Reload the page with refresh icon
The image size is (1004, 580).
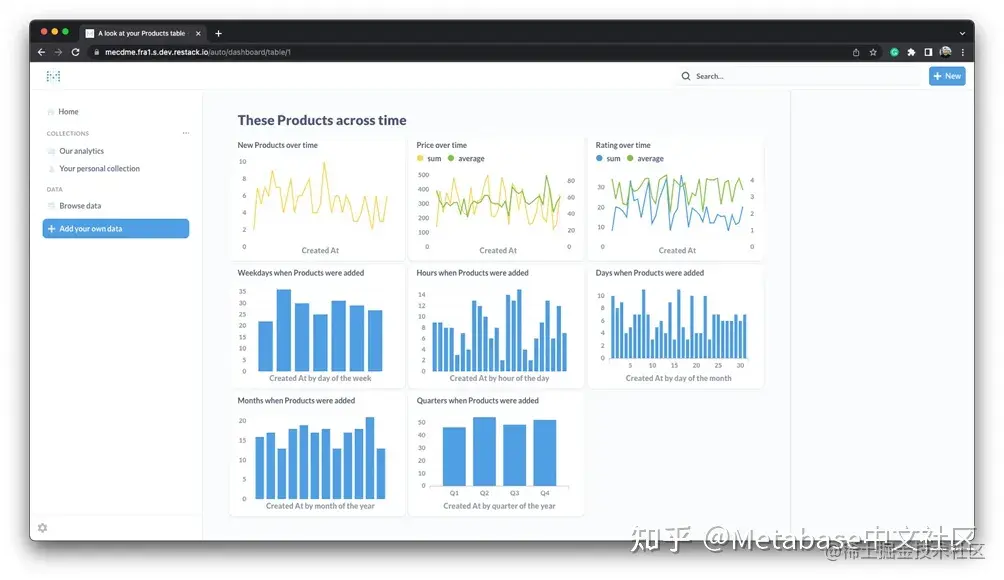pyautogui.click(x=76, y=52)
